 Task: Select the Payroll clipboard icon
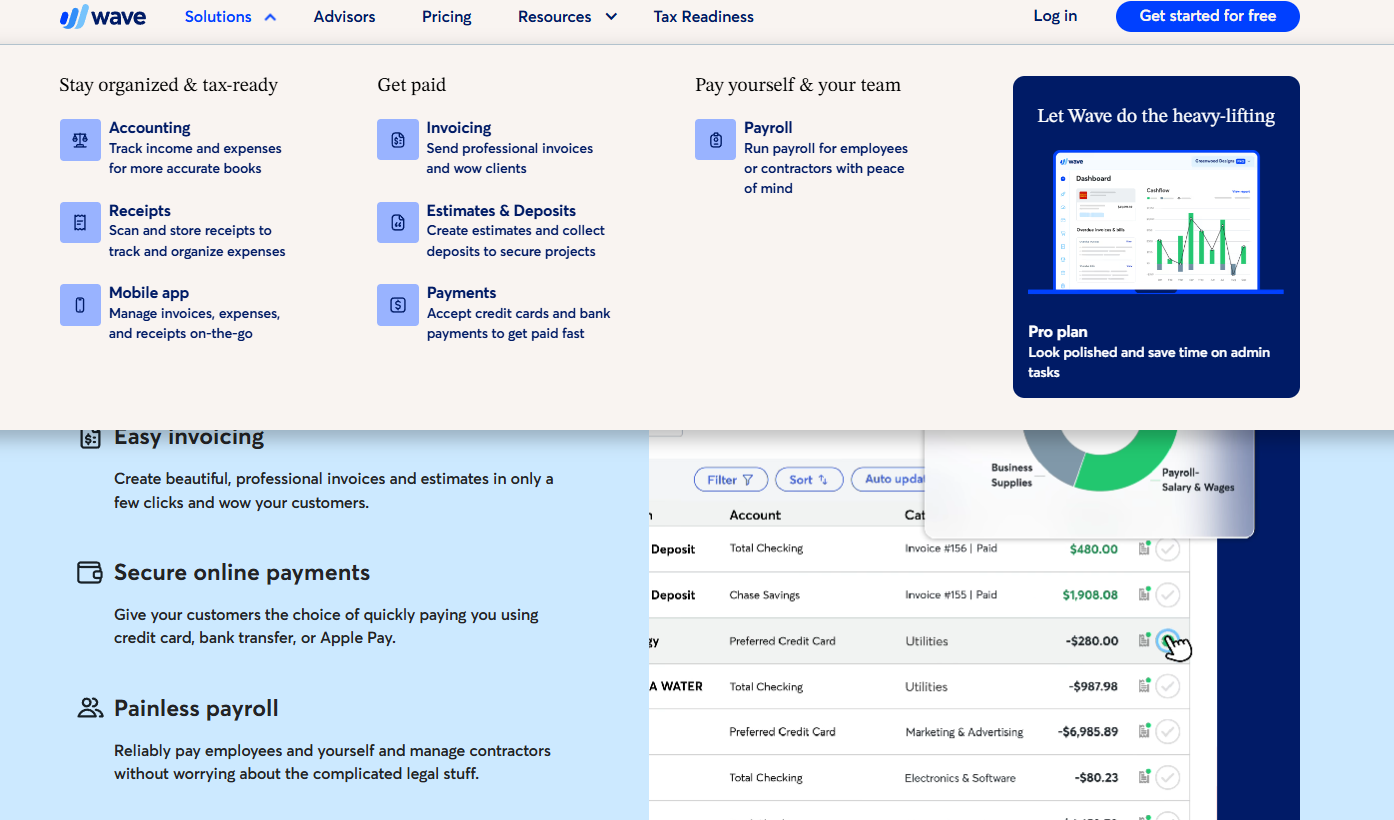[x=714, y=140]
